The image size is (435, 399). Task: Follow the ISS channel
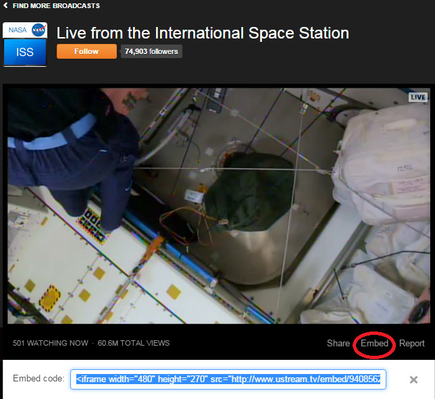87,51
